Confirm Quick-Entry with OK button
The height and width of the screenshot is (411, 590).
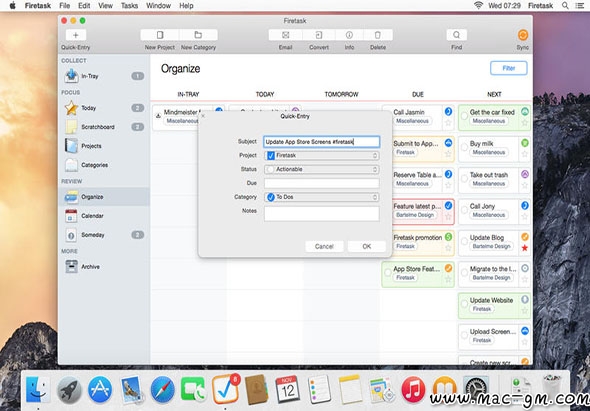[x=366, y=247]
